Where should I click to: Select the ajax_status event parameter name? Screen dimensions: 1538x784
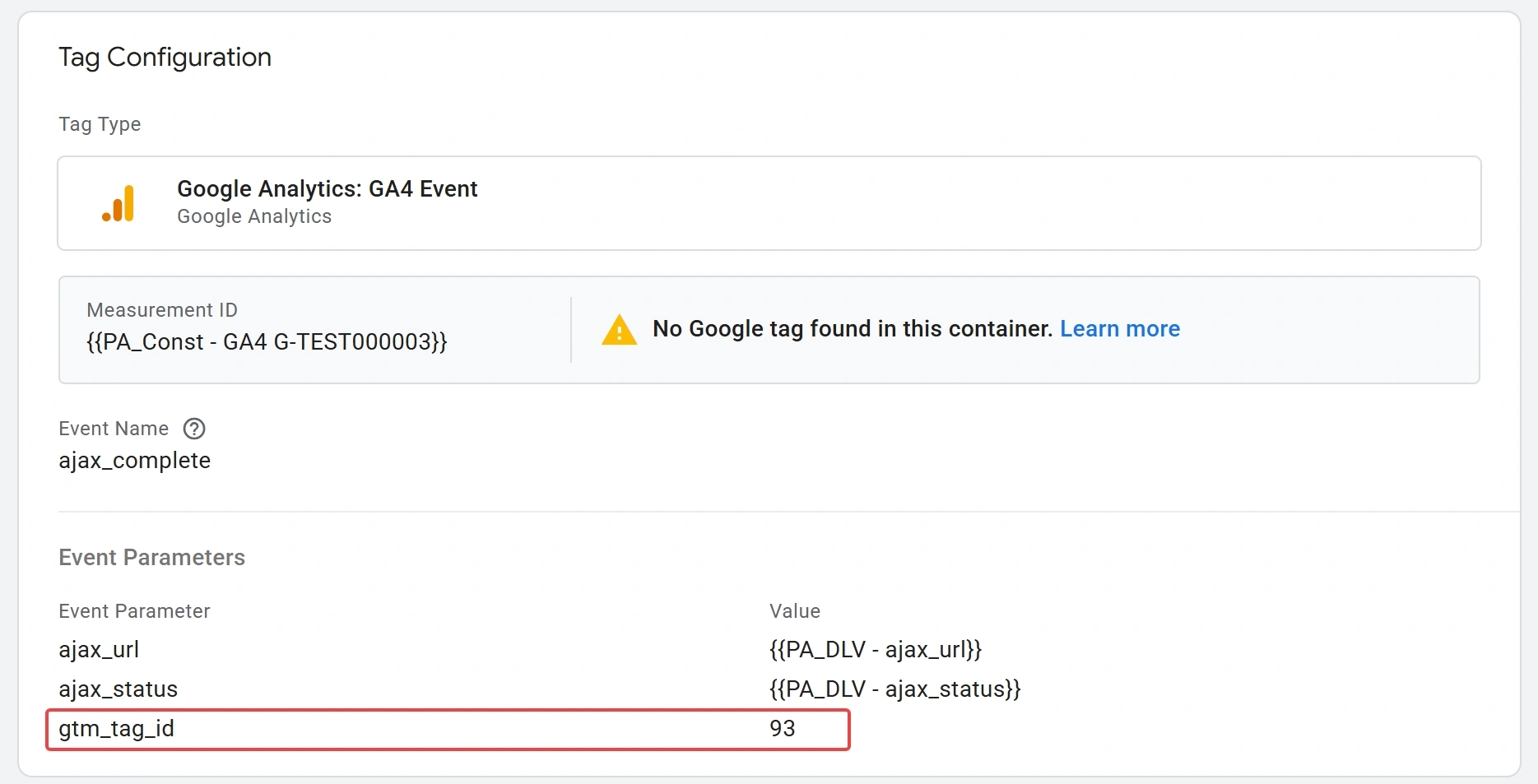pos(118,689)
